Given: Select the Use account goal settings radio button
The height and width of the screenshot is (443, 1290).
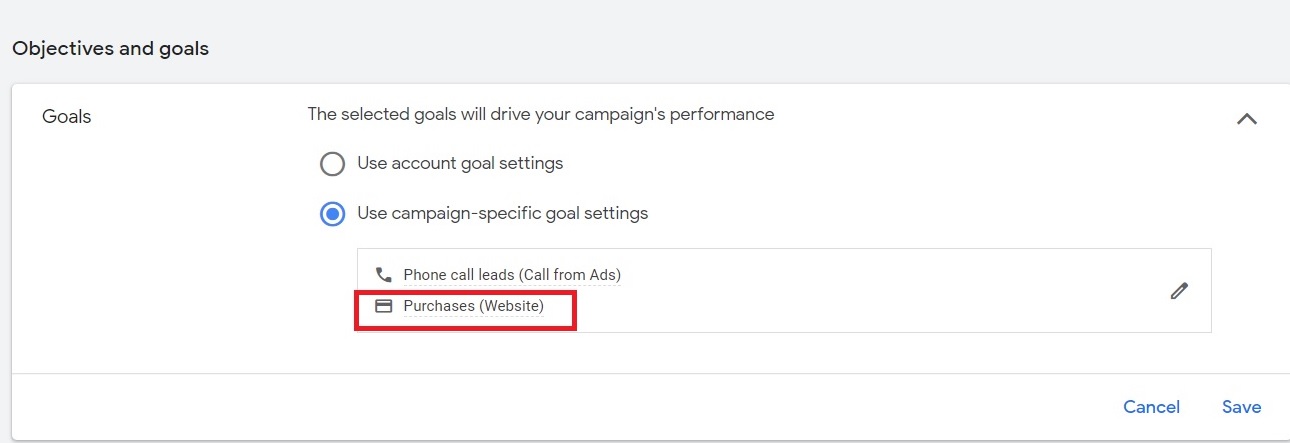Looking at the screenshot, I should [332, 163].
